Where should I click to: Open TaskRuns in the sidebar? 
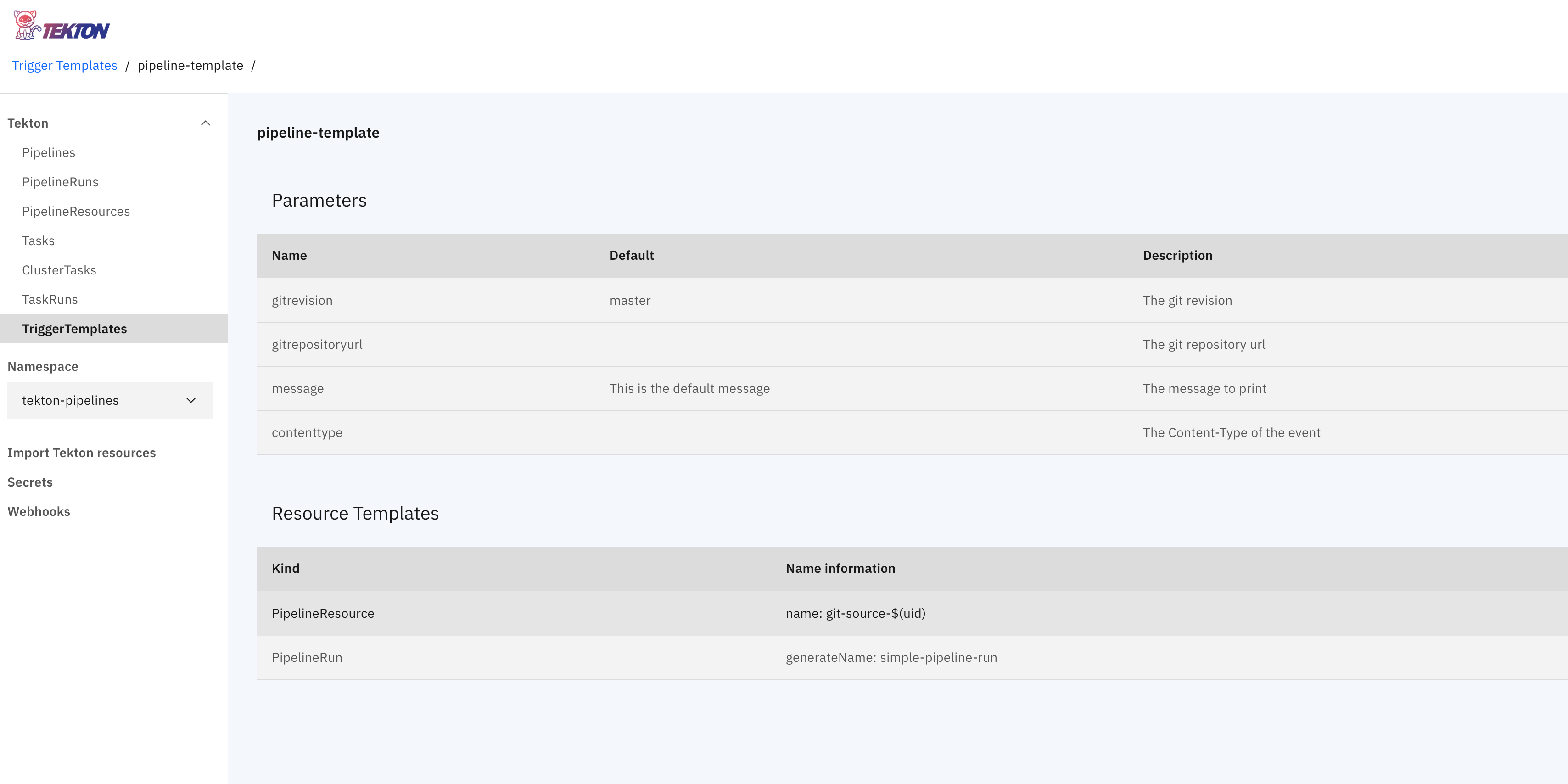click(50, 299)
